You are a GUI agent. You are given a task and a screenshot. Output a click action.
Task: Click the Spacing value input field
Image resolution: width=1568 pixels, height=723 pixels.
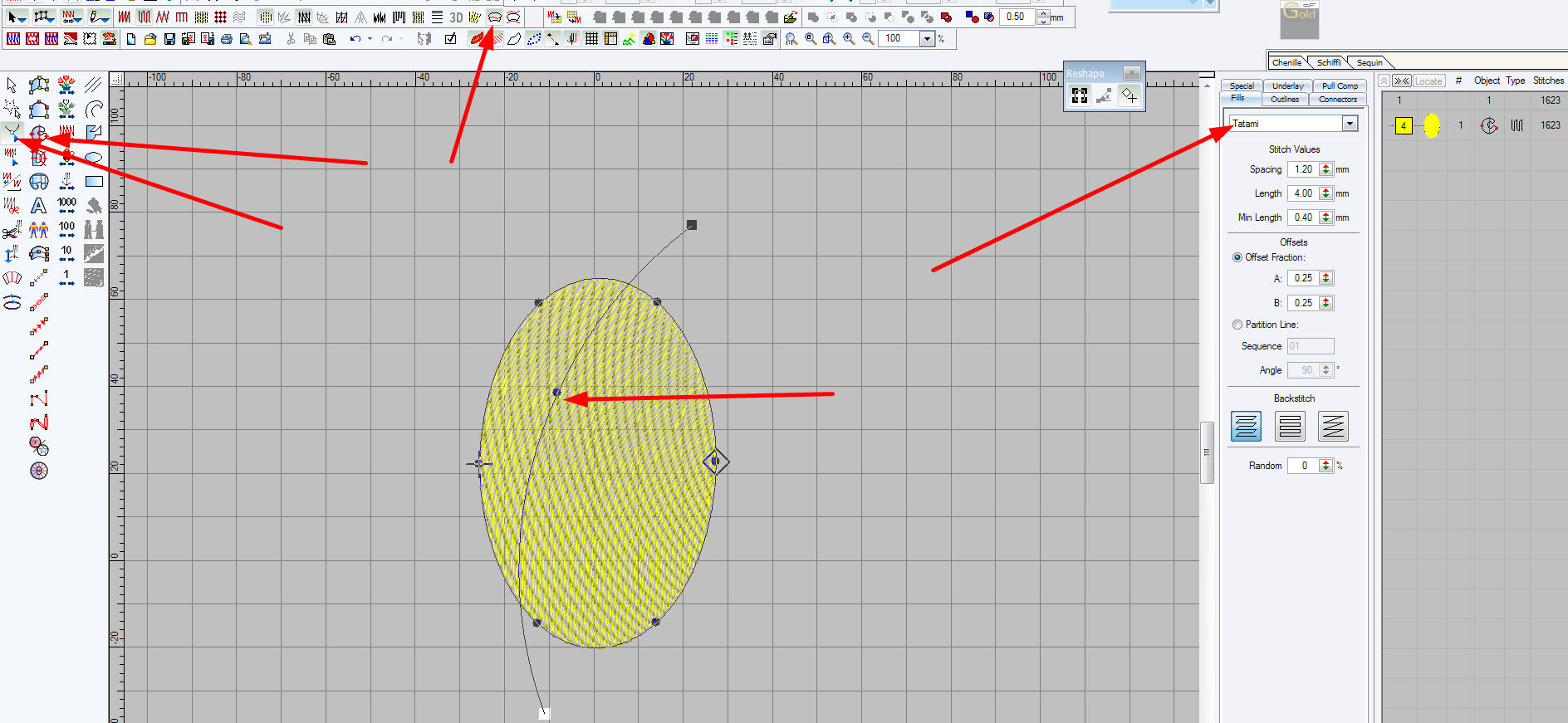(1303, 169)
